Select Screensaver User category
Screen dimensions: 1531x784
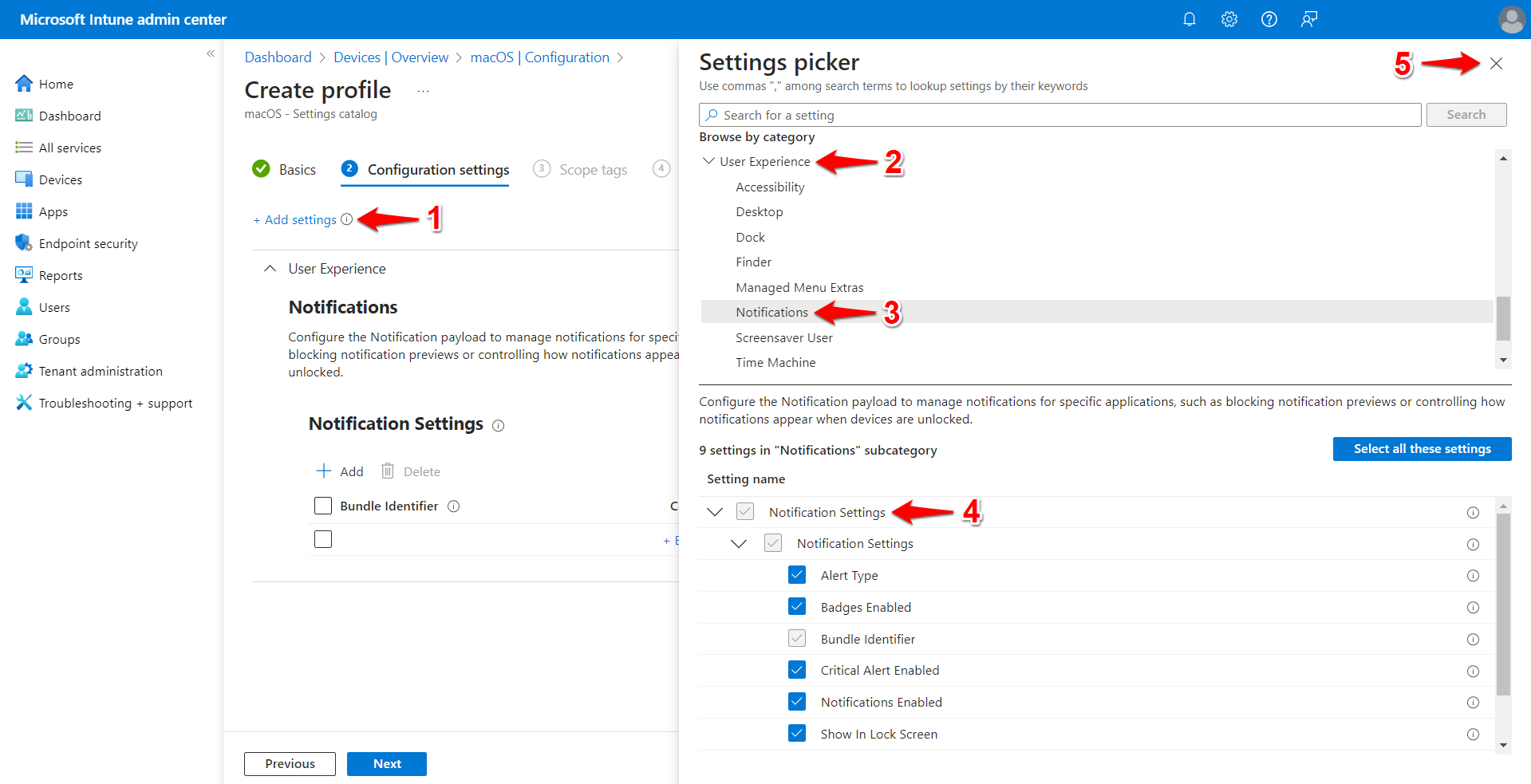click(x=783, y=337)
